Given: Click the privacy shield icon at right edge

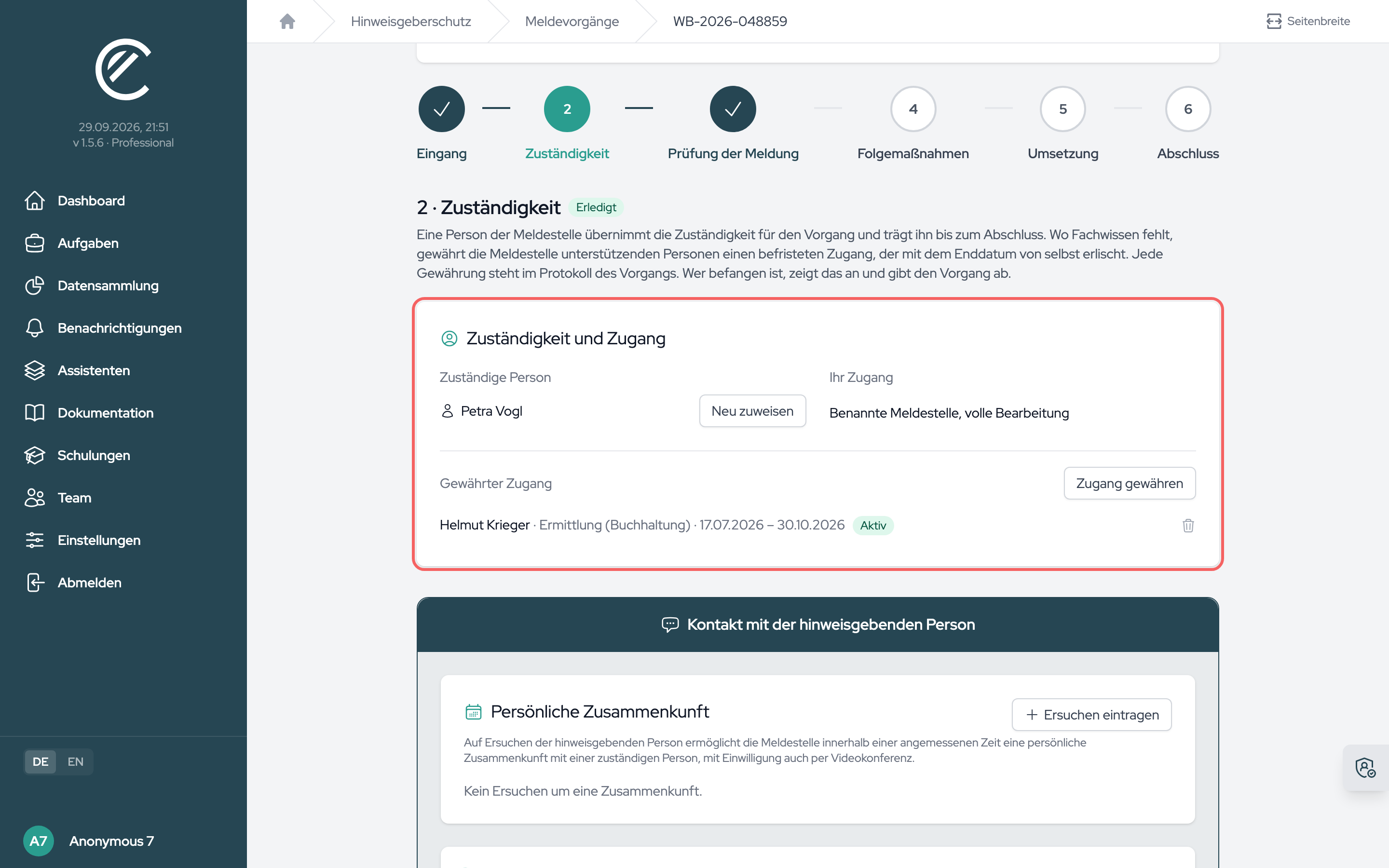Looking at the screenshot, I should (x=1365, y=768).
